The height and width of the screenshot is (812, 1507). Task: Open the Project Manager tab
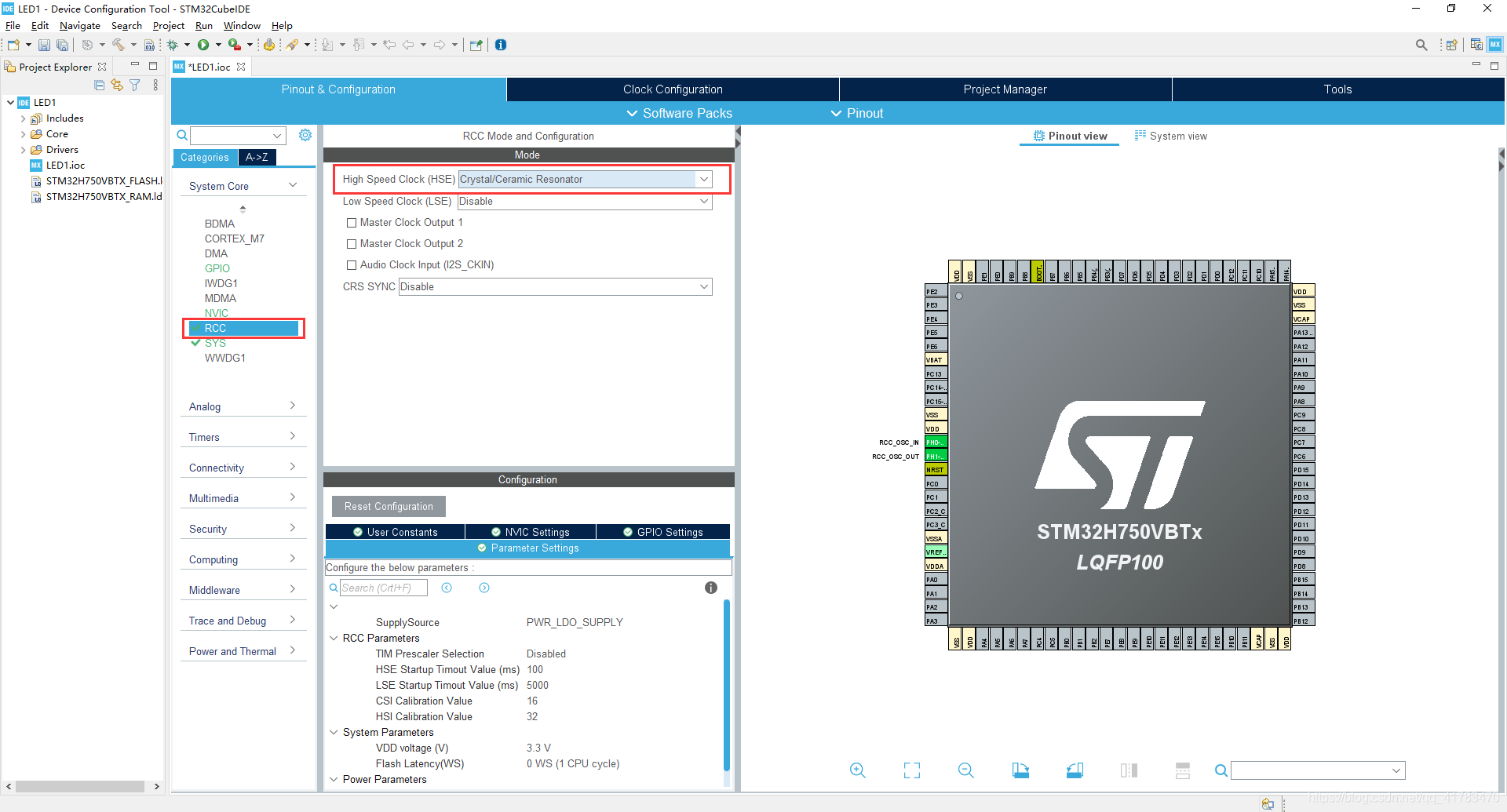pyautogui.click(x=1005, y=89)
